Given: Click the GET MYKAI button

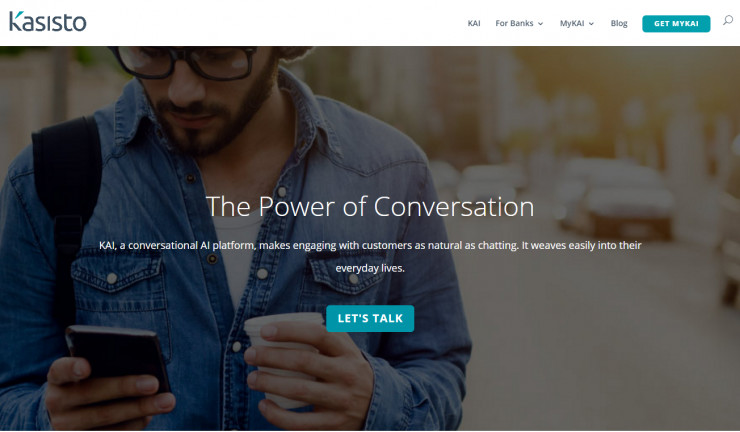Looking at the screenshot, I should (x=676, y=24).
